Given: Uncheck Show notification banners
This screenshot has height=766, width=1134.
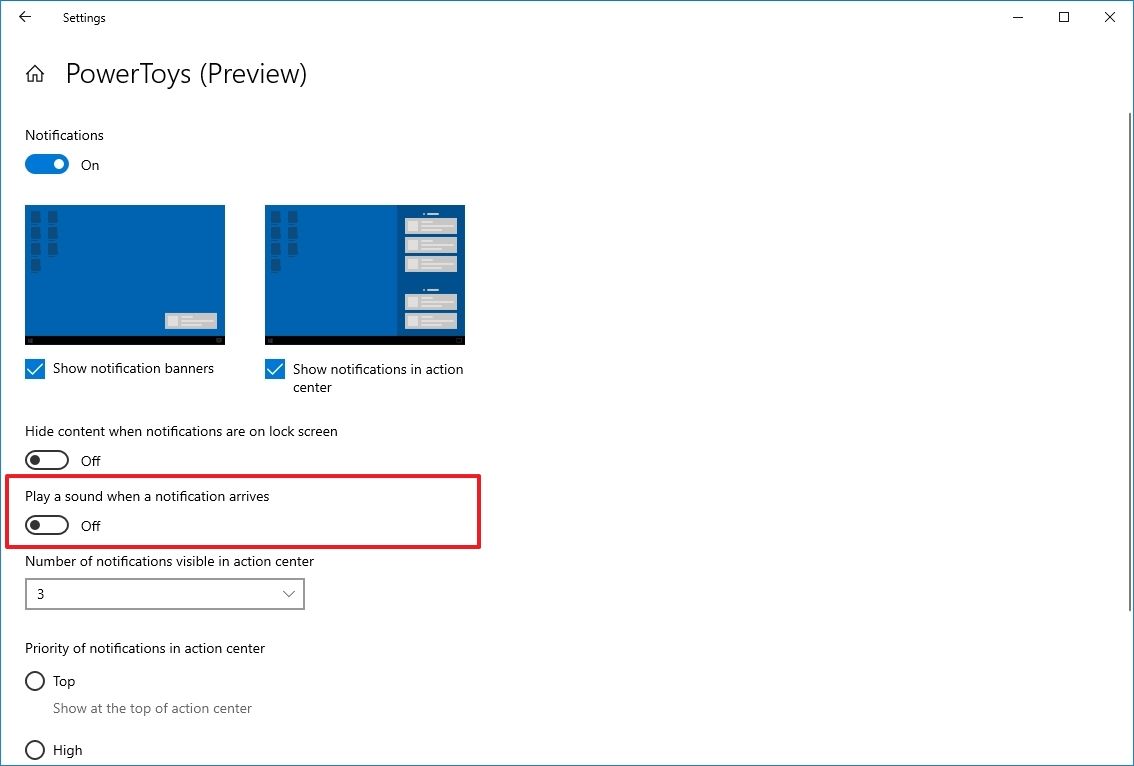Looking at the screenshot, I should pyautogui.click(x=34, y=368).
